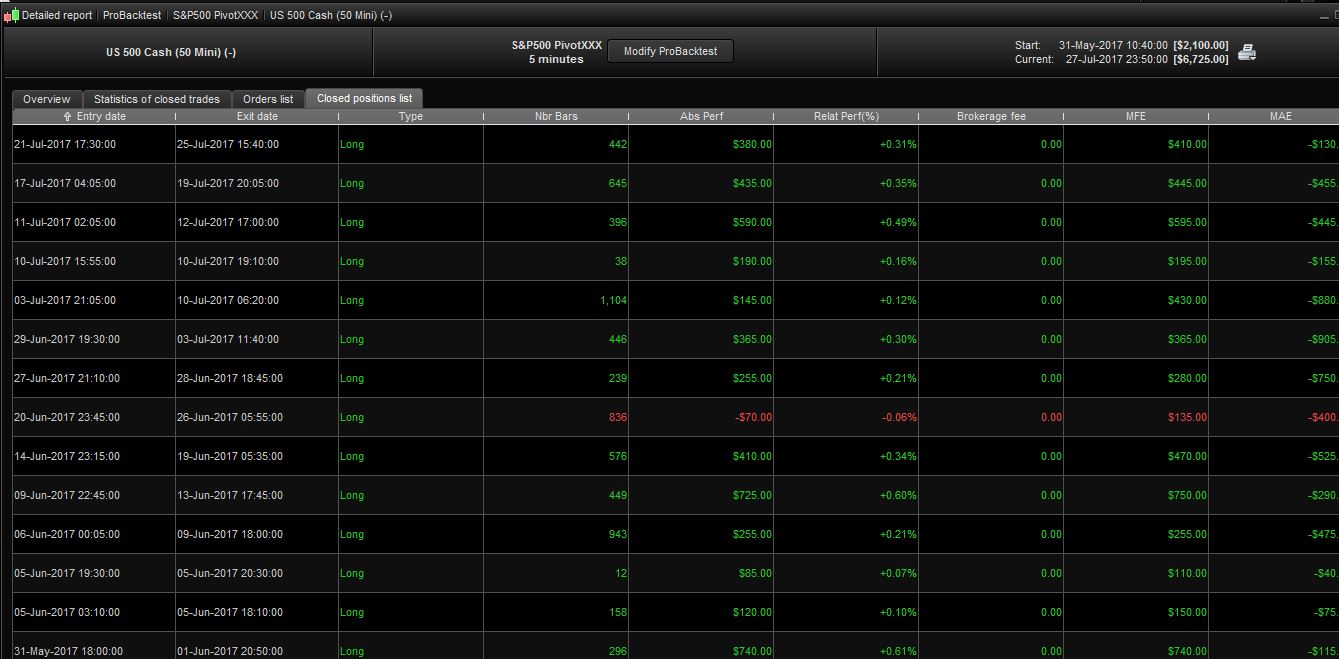Click 'Long' in the 14-Jun-2017 23:15:00 row
The height and width of the screenshot is (659, 1339).
pos(352,456)
